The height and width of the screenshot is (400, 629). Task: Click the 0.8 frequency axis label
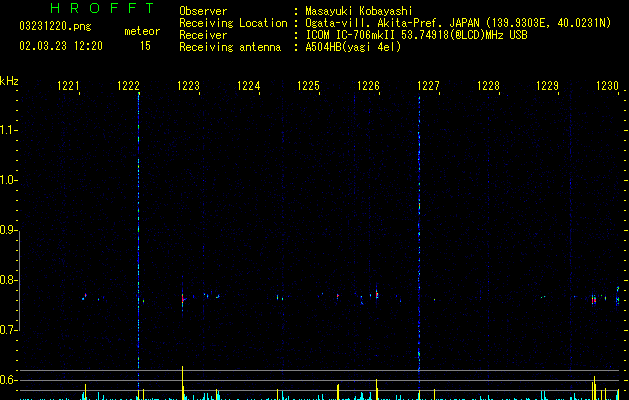pyautogui.click(x=8, y=280)
